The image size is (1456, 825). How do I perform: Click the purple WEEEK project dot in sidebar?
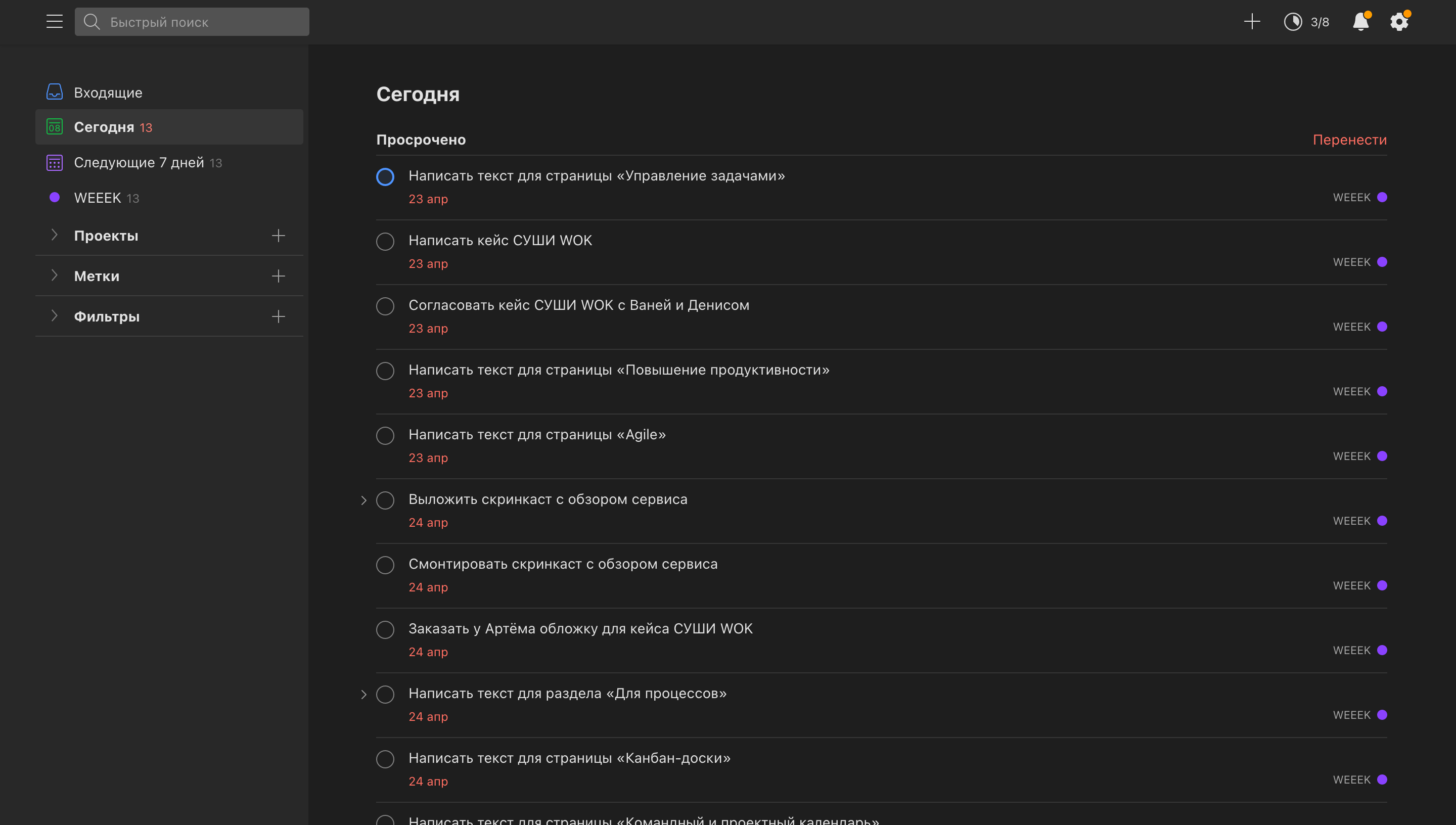(x=55, y=197)
